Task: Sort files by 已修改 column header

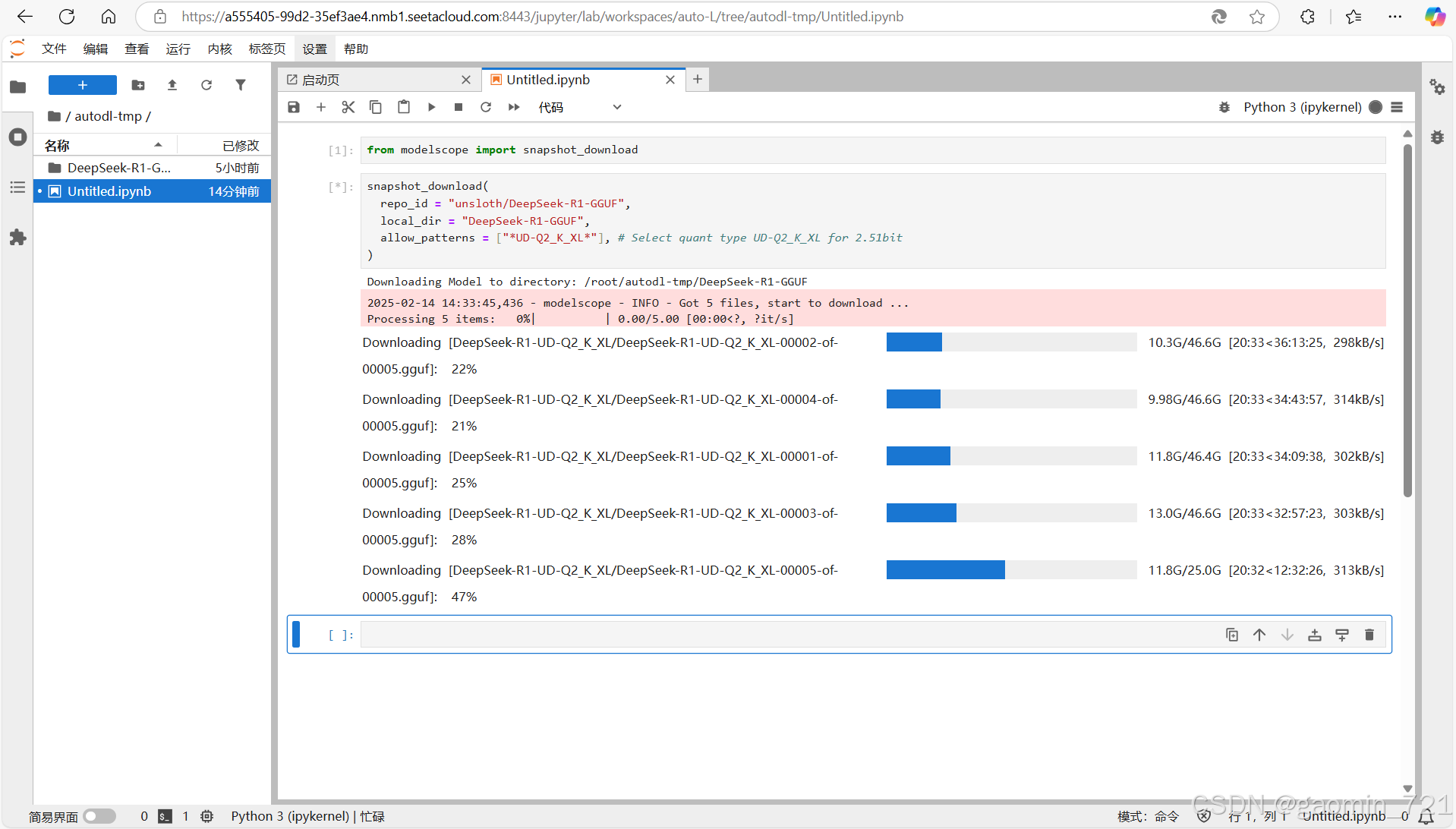Action: tap(224, 145)
